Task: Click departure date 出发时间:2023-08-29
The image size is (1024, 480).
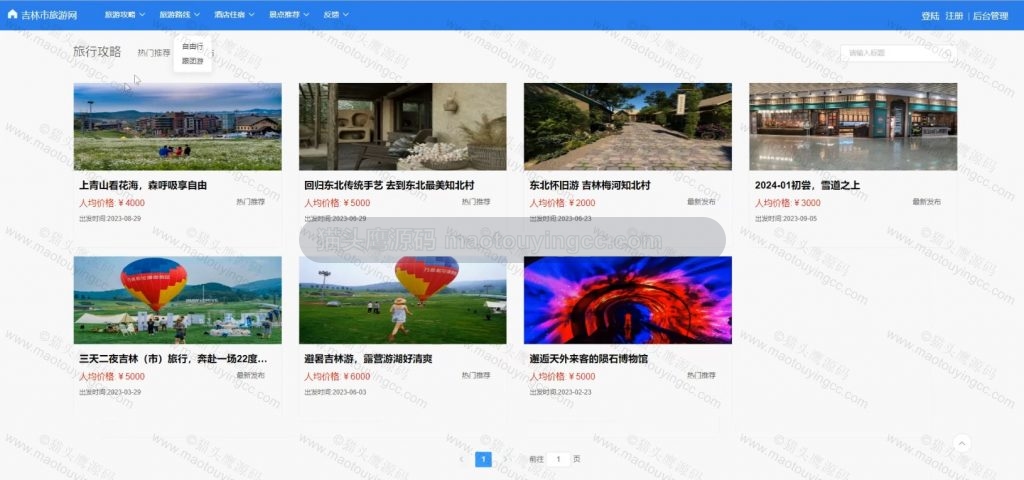Action: tap(110, 219)
